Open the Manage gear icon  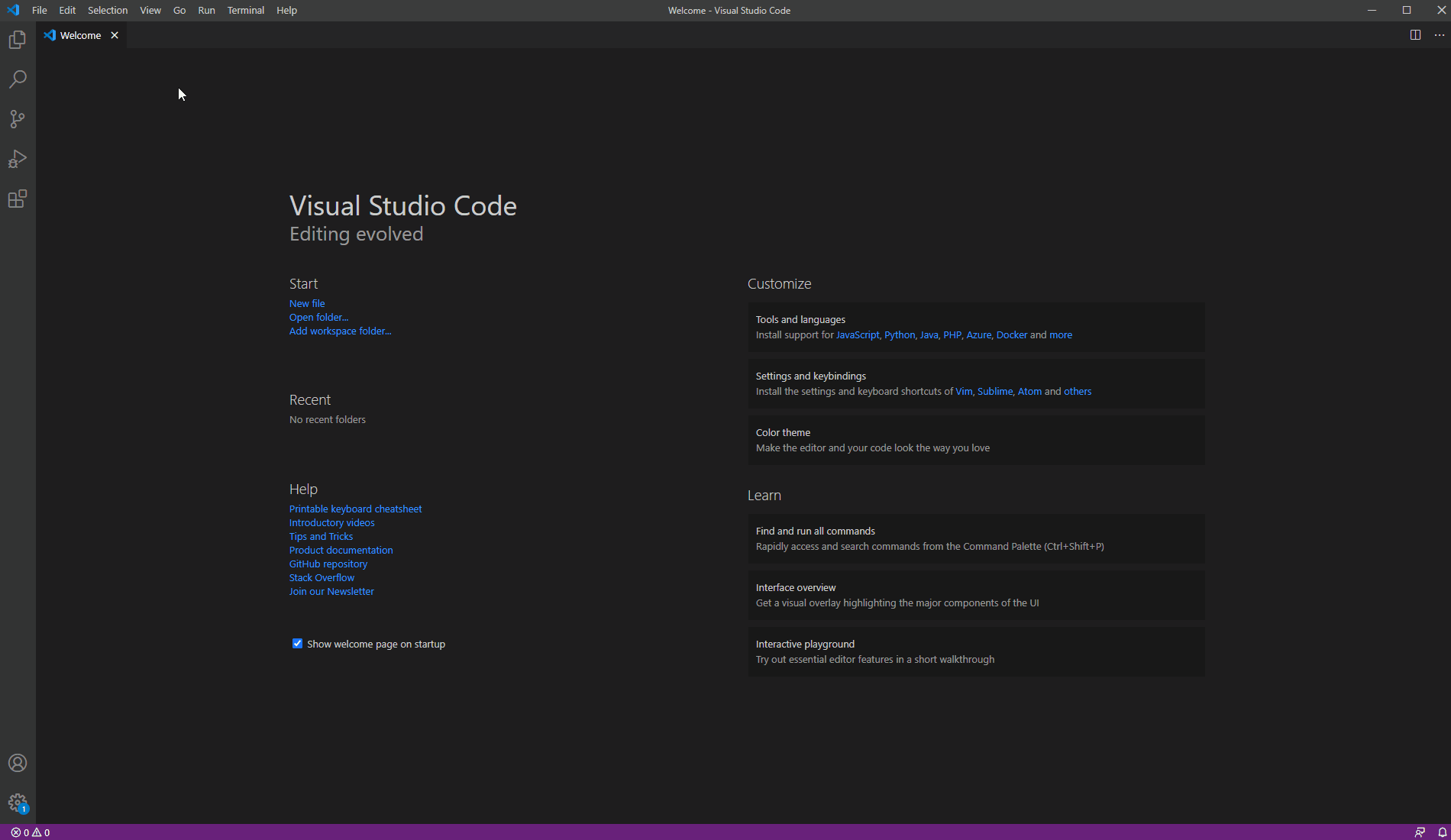18,803
